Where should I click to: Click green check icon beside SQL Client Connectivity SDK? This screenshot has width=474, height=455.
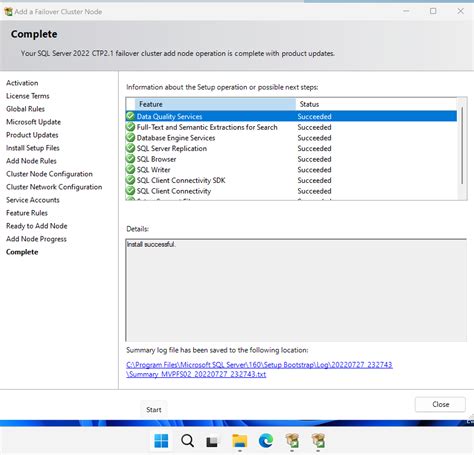[x=130, y=180]
